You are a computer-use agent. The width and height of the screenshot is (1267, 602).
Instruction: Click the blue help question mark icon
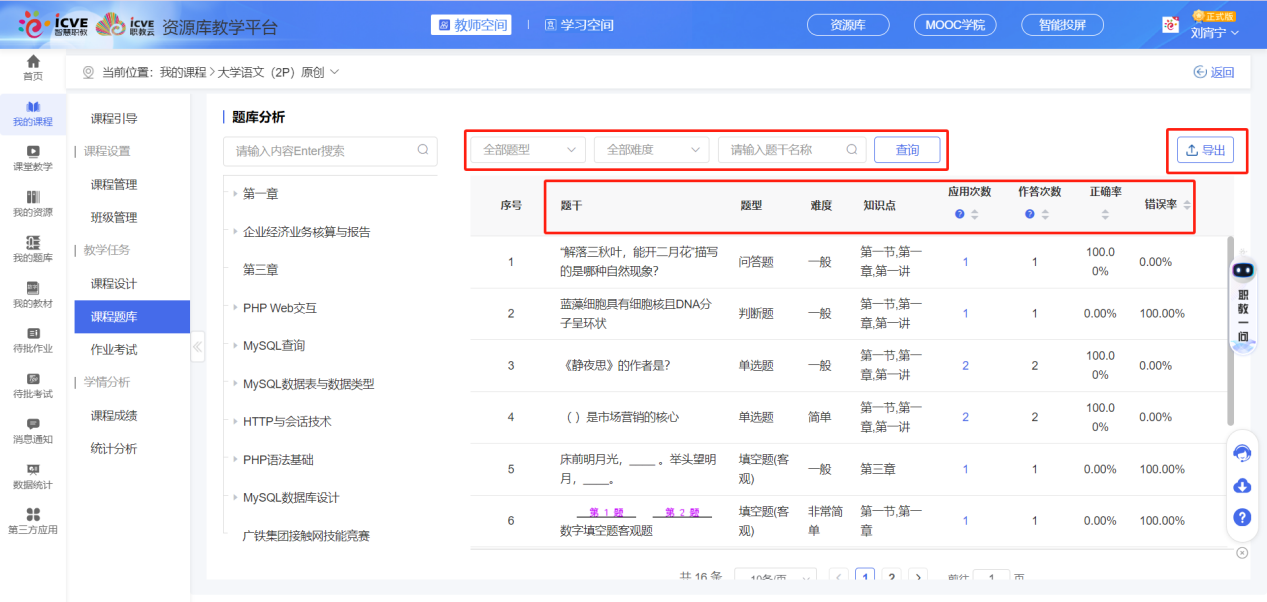tap(1242, 517)
